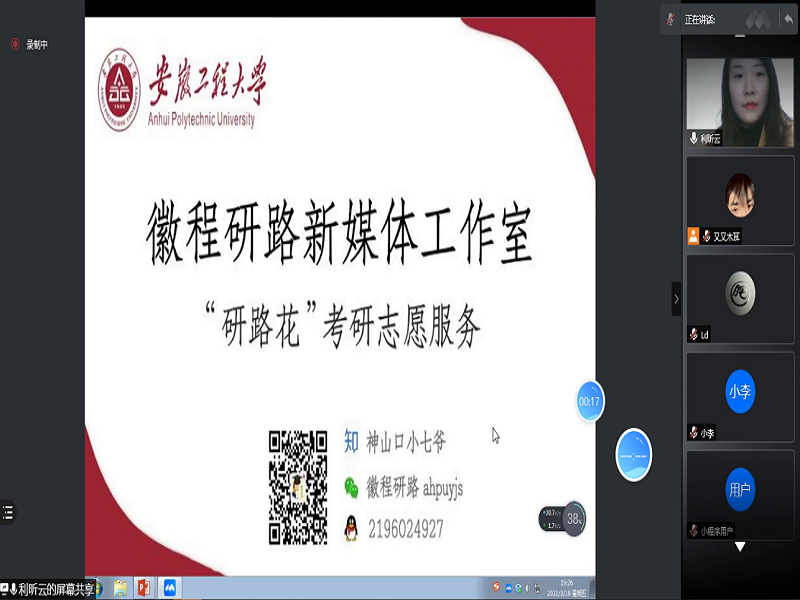Open PowerPoint from the shared taskbar

coord(143,587)
